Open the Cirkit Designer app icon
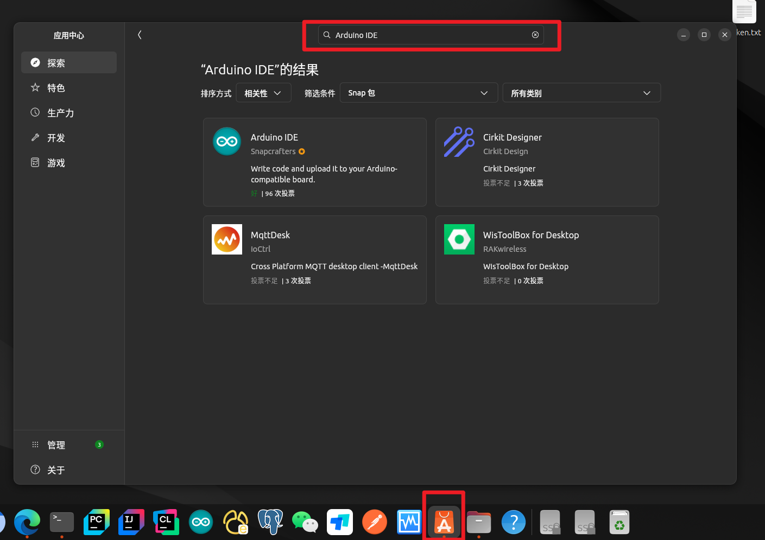Viewport: 765px width, 540px height. pyautogui.click(x=459, y=142)
